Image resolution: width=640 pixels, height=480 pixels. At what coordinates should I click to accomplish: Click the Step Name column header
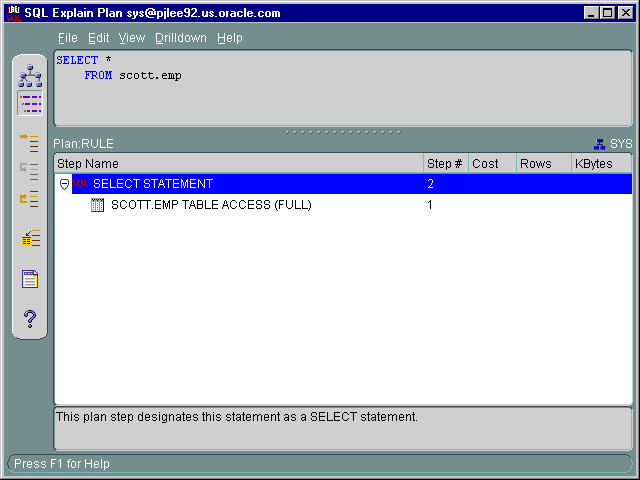click(238, 163)
